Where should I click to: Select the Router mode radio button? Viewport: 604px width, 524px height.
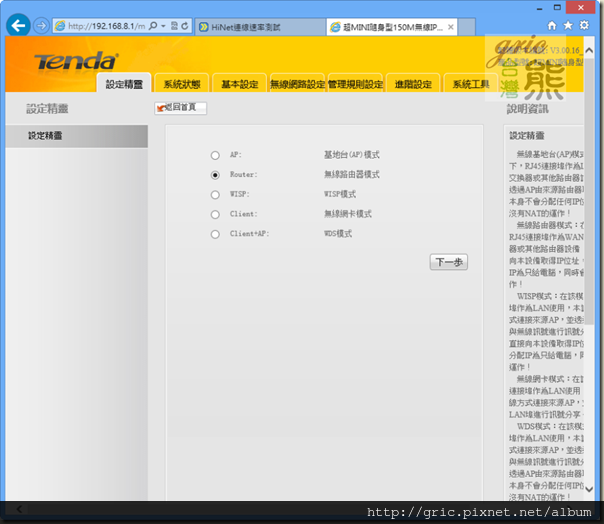(x=215, y=175)
